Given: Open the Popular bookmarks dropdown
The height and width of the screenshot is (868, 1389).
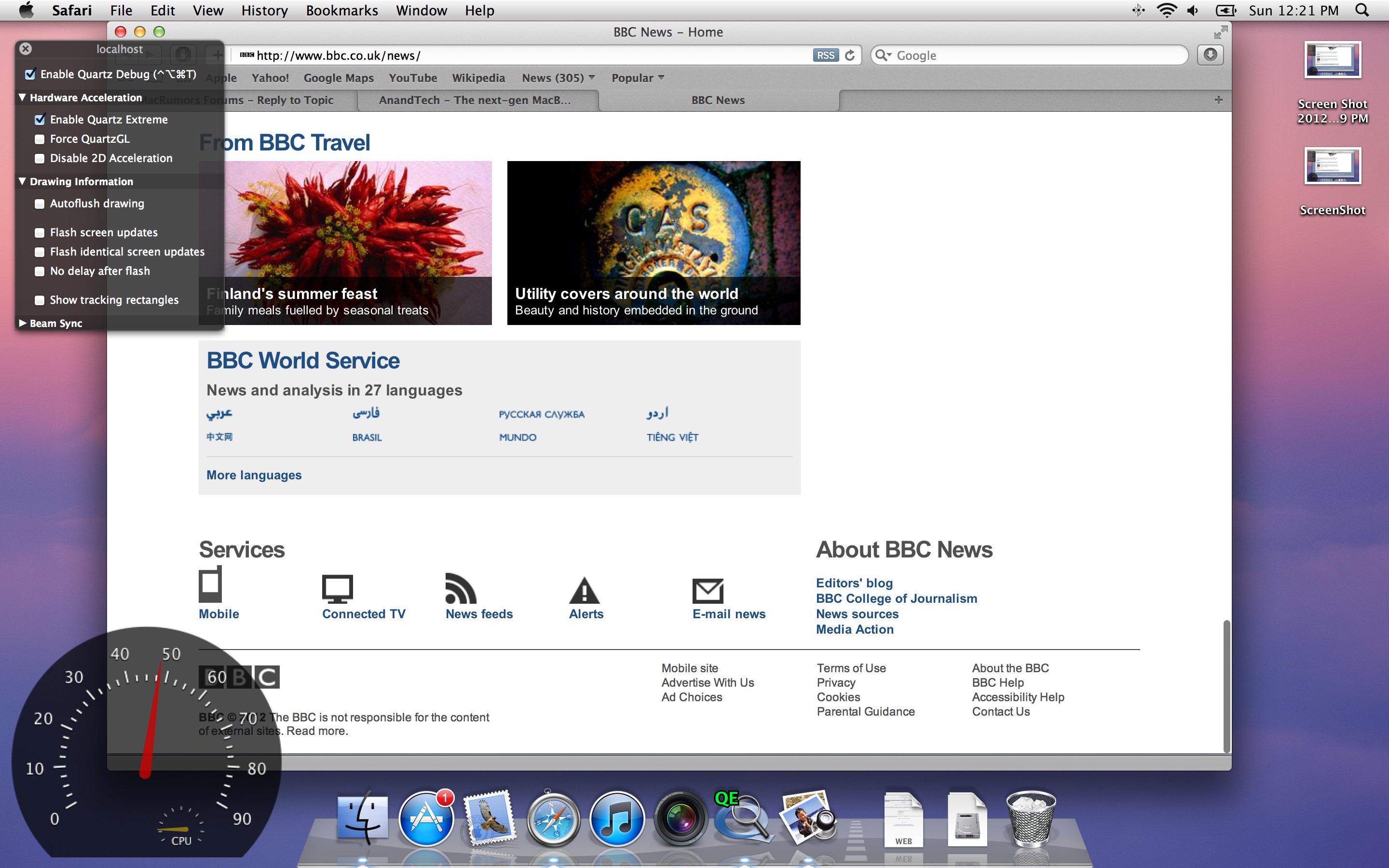Looking at the screenshot, I should coord(638,78).
